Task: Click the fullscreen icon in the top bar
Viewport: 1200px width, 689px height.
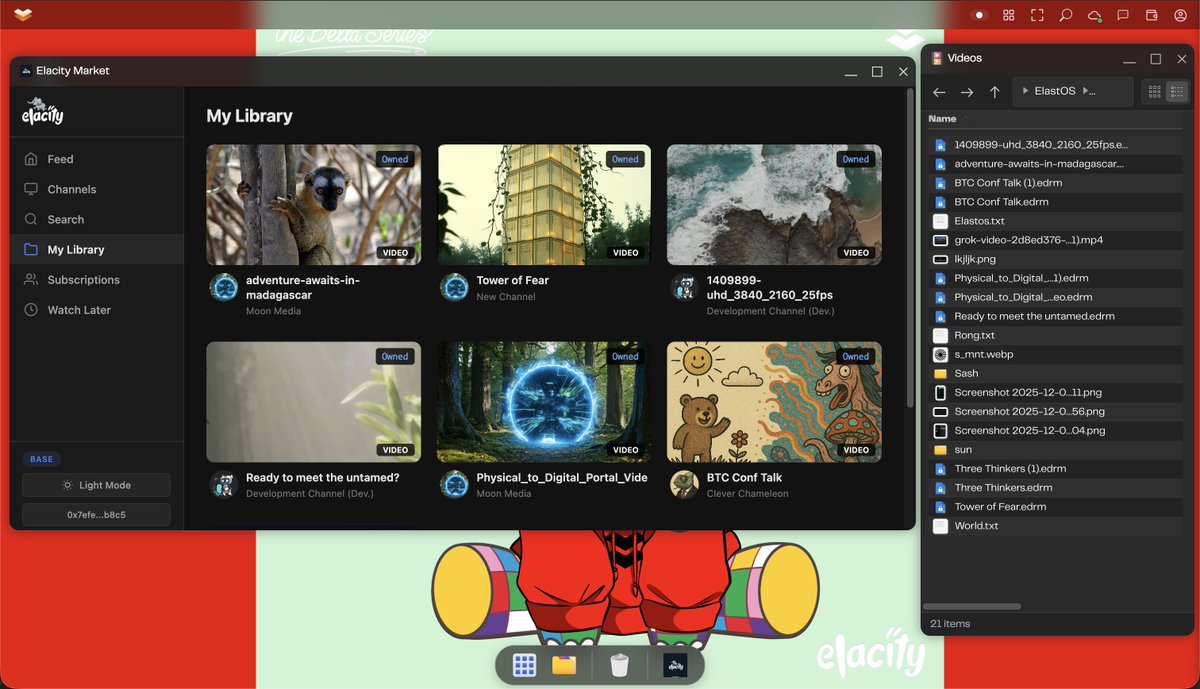Action: pos(1037,15)
